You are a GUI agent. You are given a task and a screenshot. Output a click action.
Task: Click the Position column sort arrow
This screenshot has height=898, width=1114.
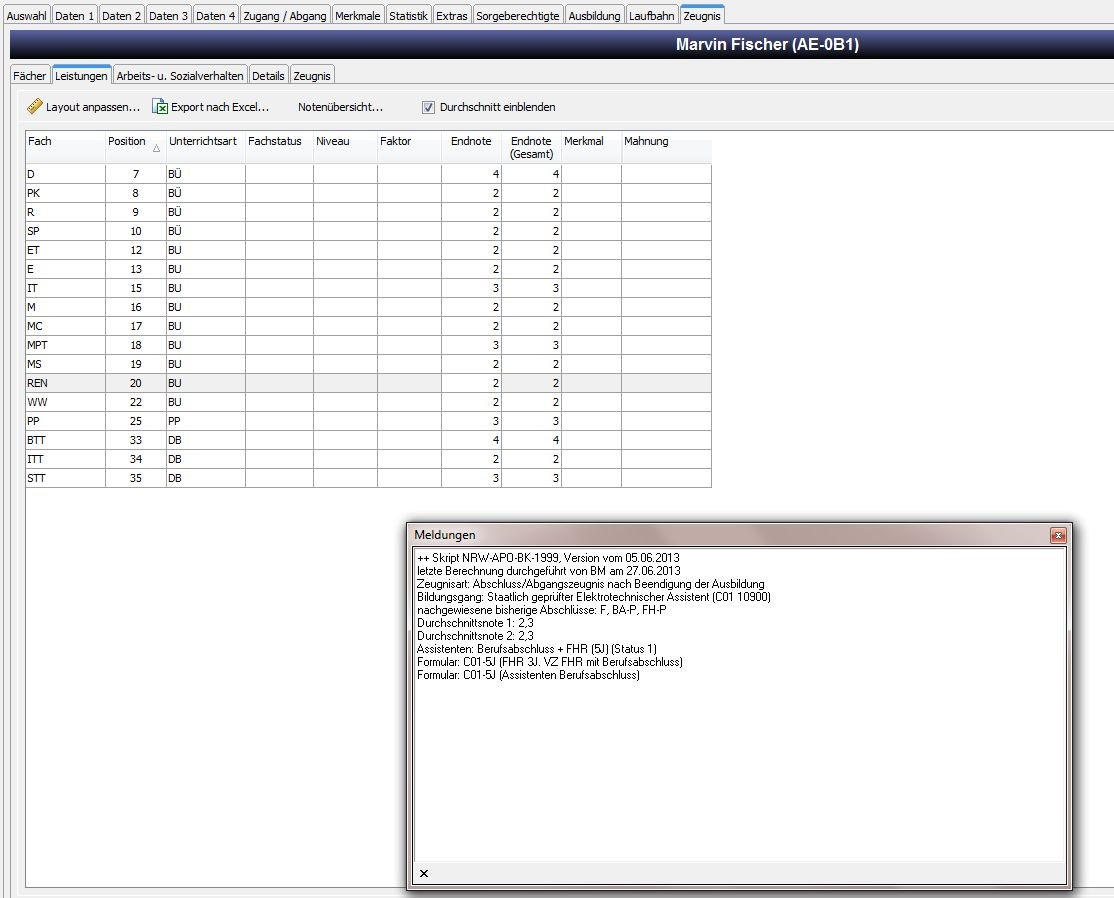coord(156,148)
